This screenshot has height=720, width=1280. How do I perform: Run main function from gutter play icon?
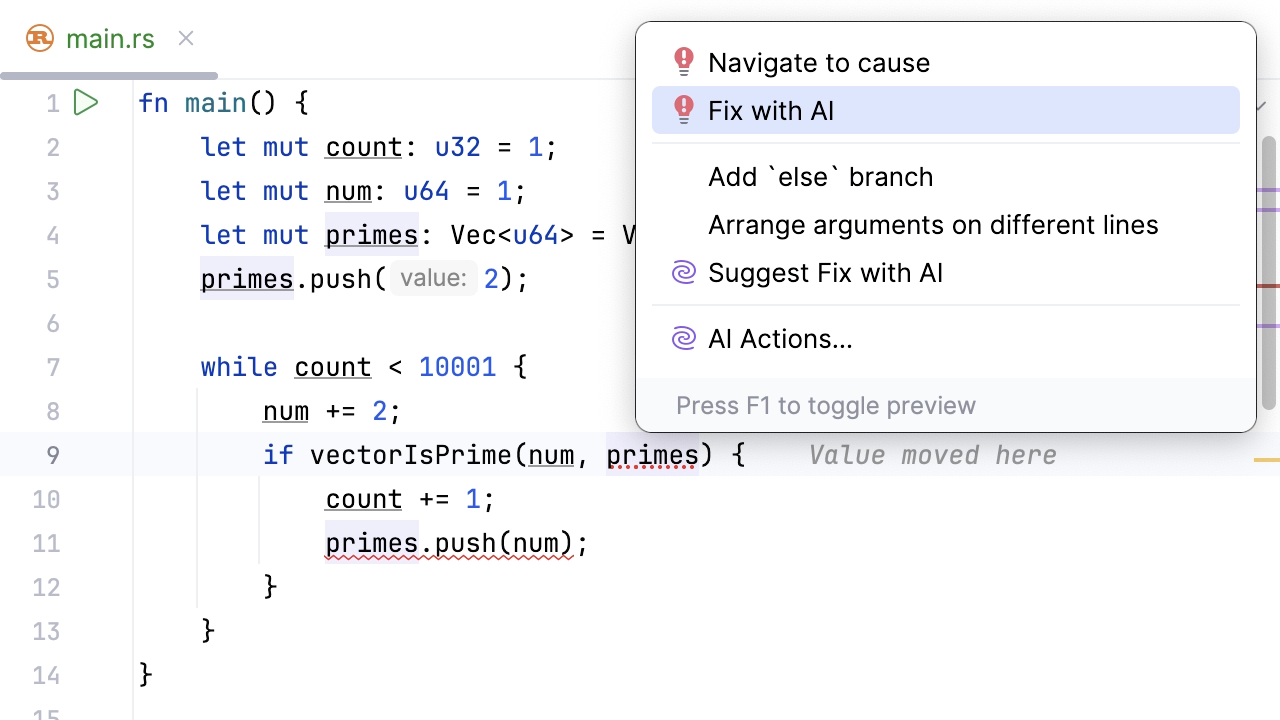click(86, 103)
